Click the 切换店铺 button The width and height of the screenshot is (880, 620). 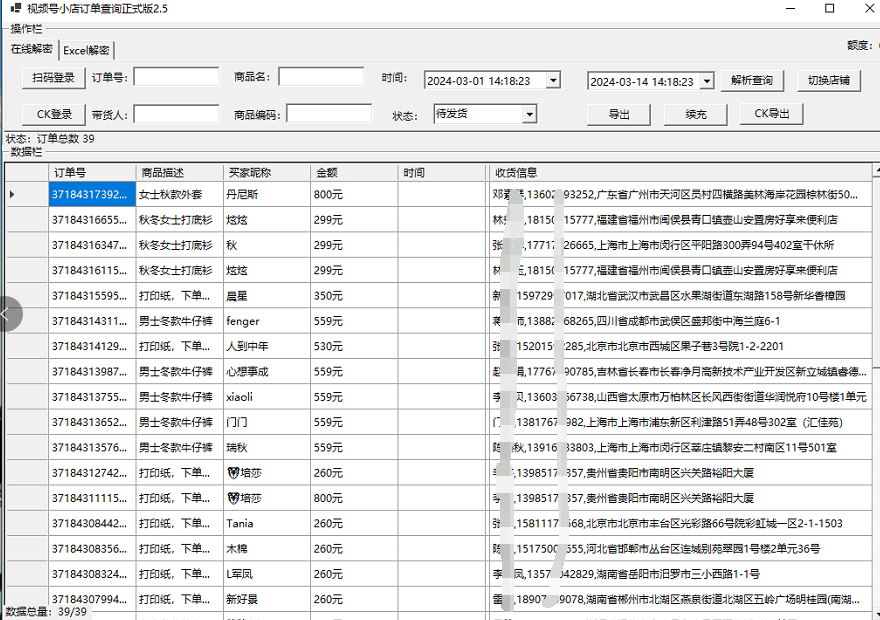(x=828, y=81)
